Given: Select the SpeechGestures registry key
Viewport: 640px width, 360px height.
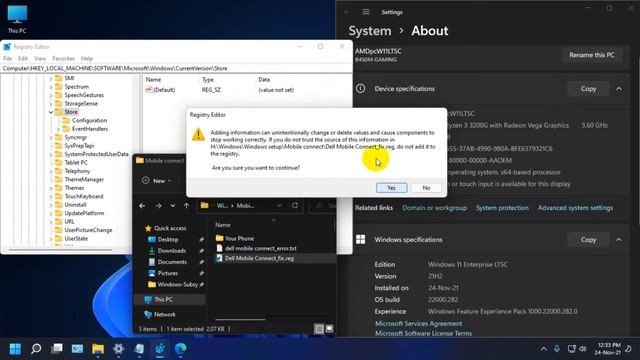Looking at the screenshot, I should point(84,95).
